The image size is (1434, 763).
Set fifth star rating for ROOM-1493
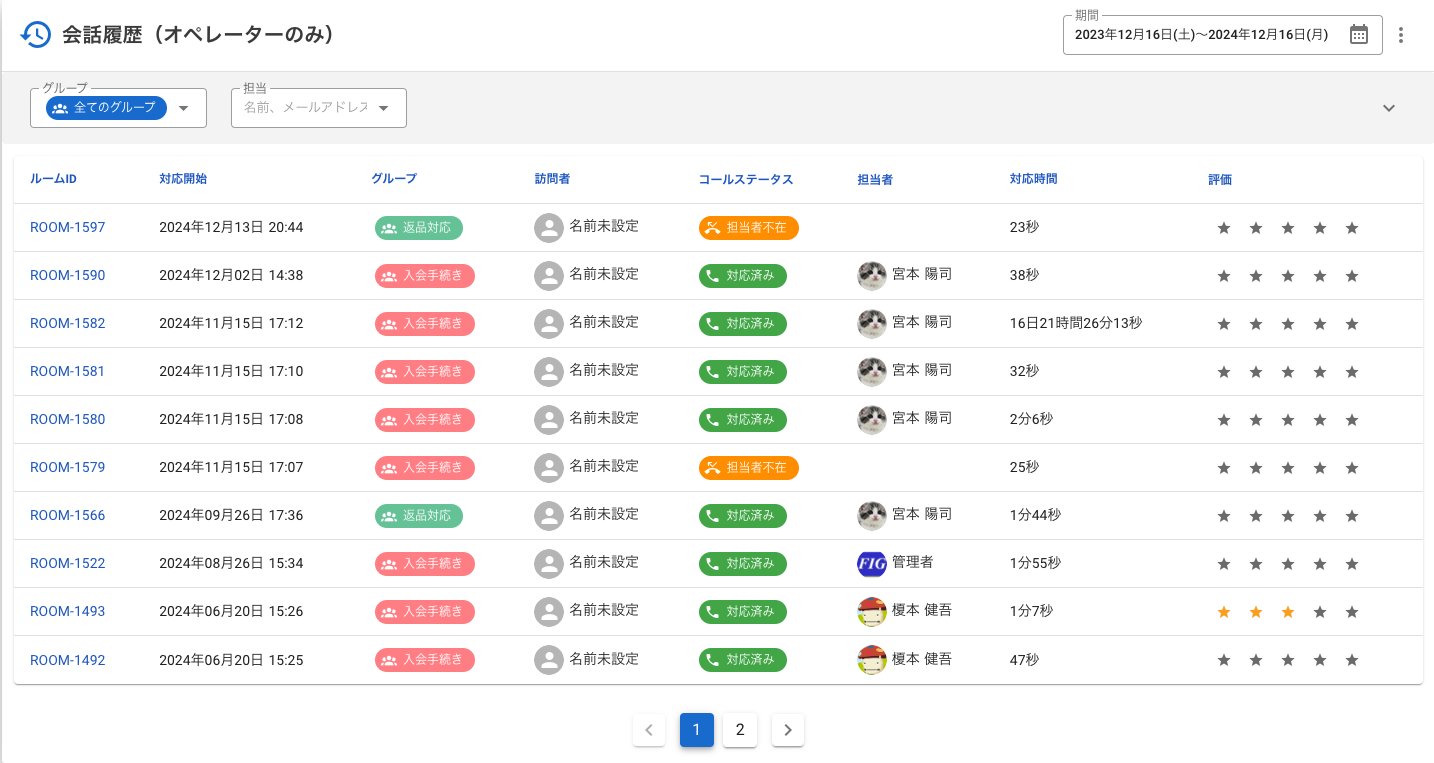click(1352, 612)
